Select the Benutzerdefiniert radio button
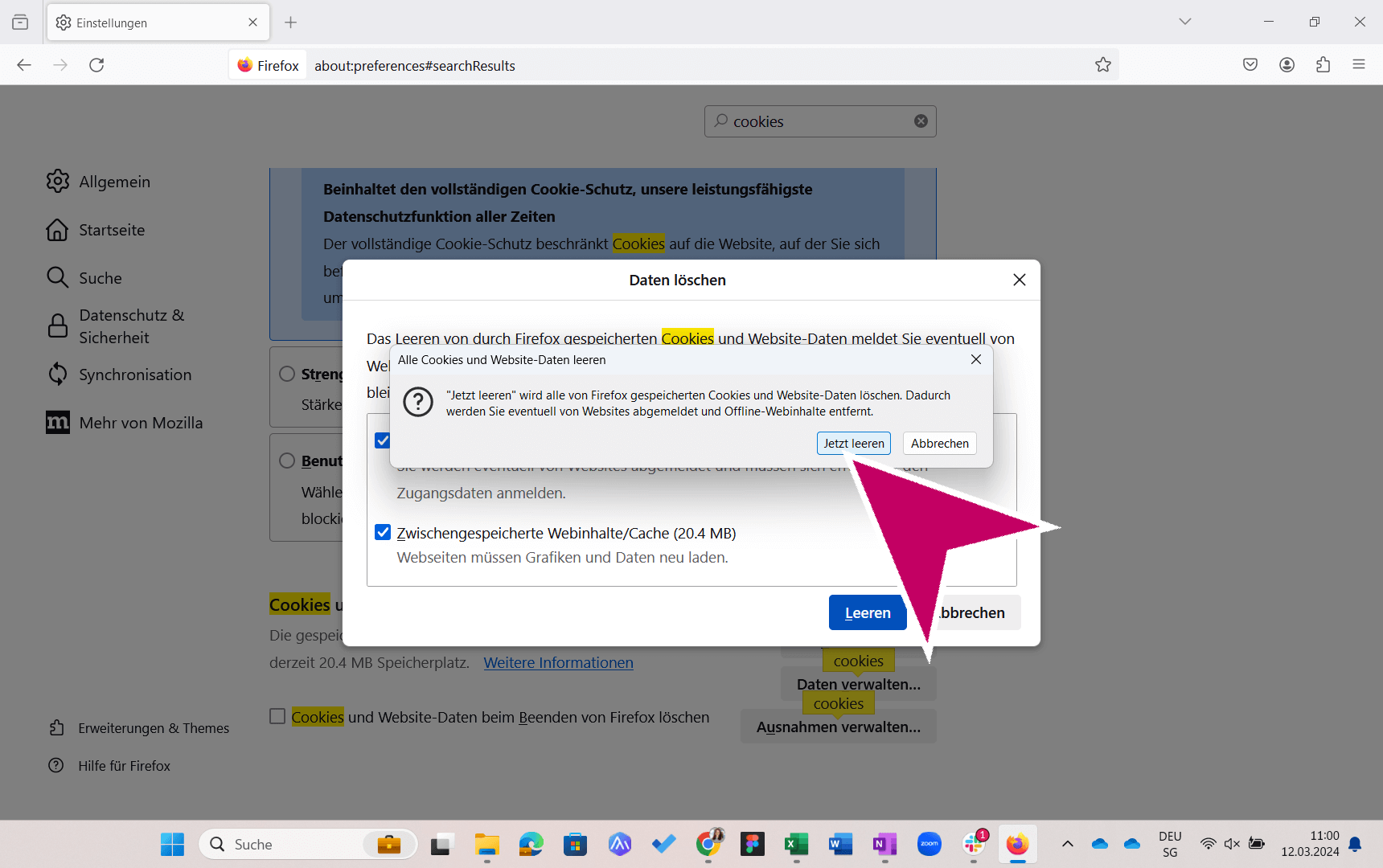 click(287, 461)
